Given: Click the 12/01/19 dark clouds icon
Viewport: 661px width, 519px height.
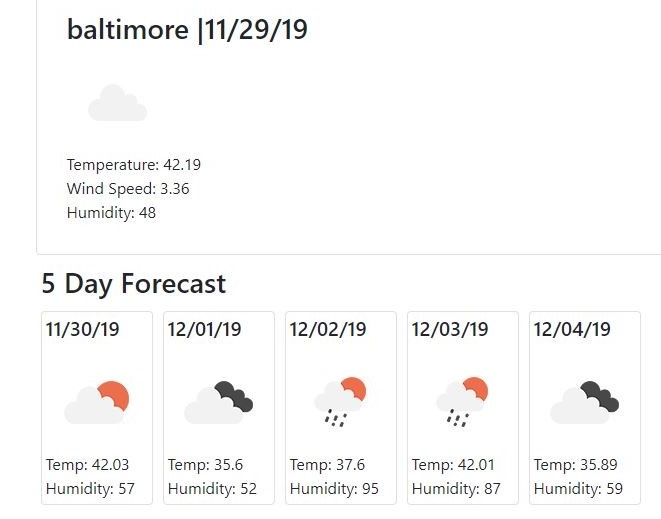Looking at the screenshot, I should click(x=219, y=402).
